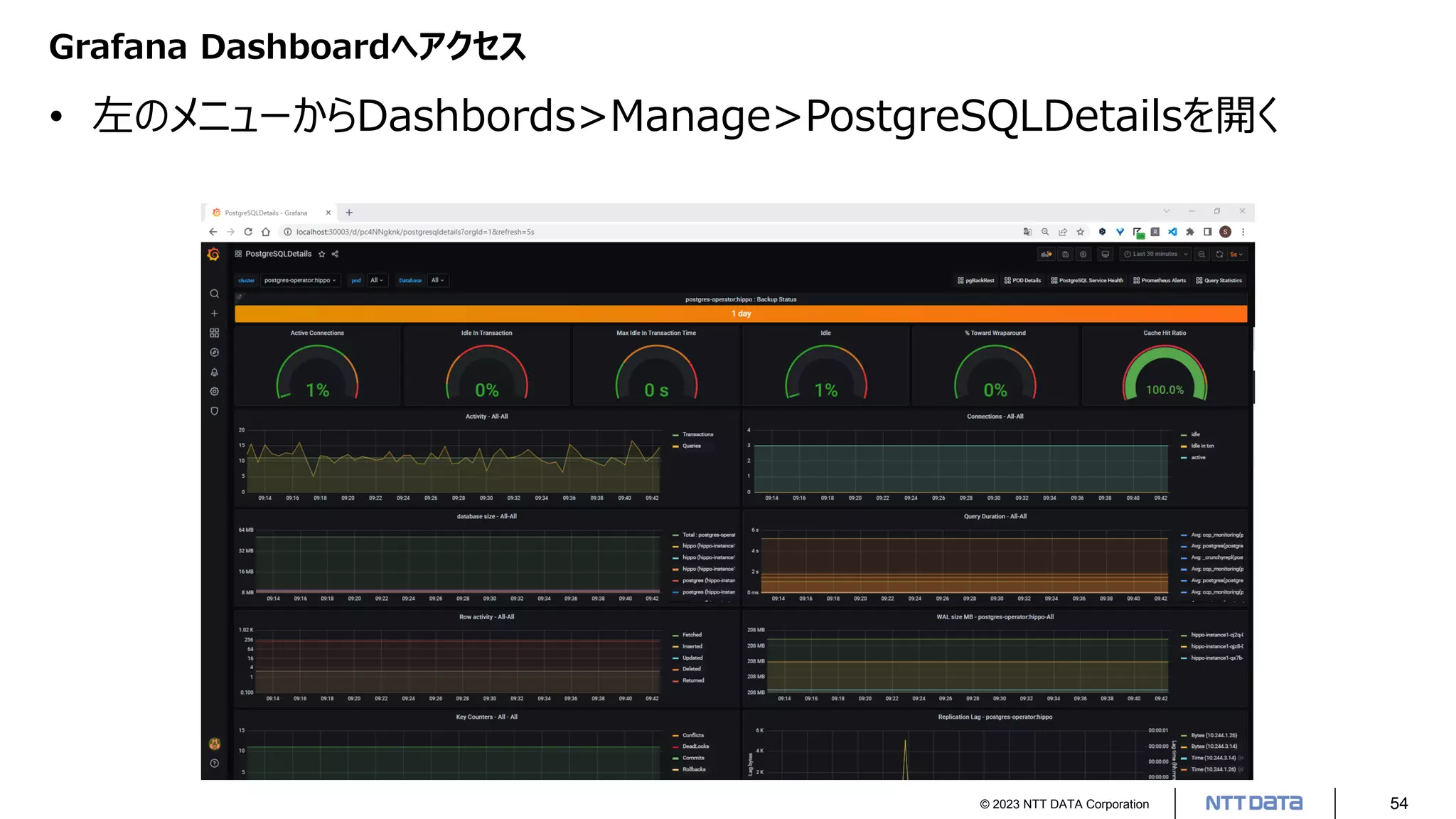This screenshot has width=1456, height=819.
Task: Open the Dashboards icon in sidebar
Action: (x=214, y=333)
